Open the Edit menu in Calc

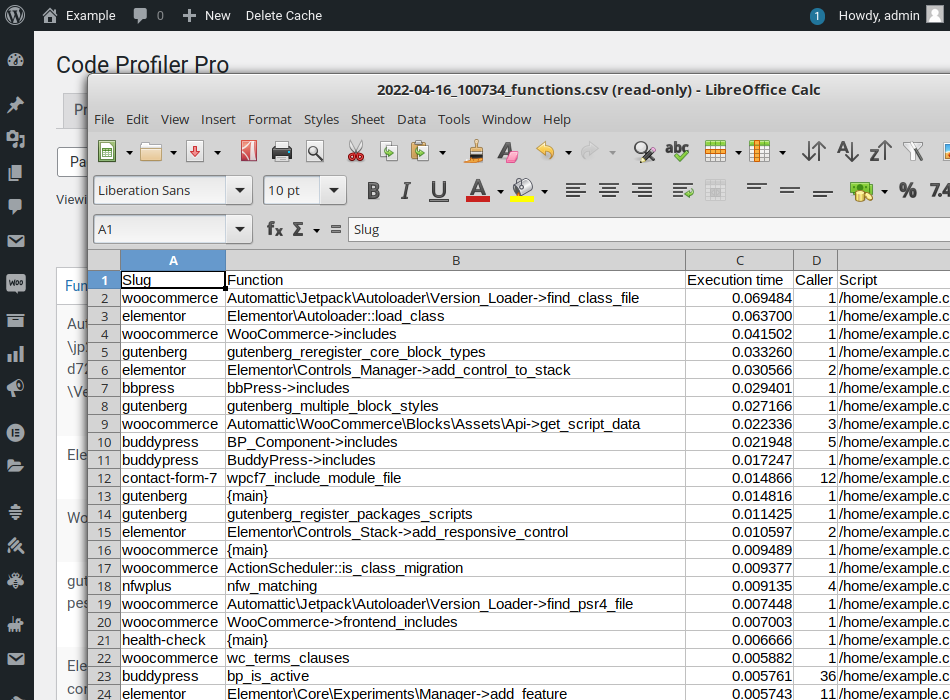[x=137, y=119]
